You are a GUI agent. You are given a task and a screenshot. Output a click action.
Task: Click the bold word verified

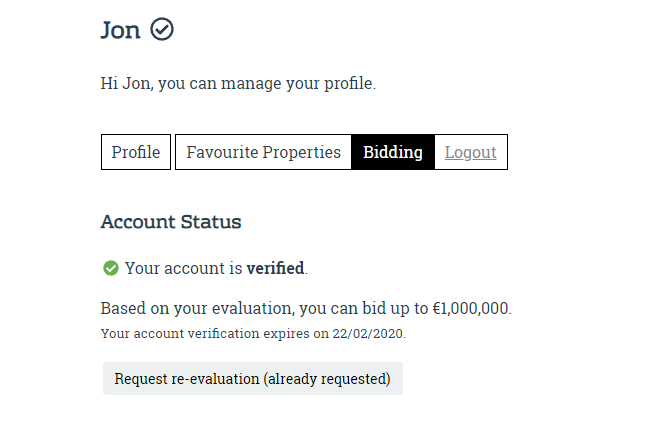[x=275, y=268]
